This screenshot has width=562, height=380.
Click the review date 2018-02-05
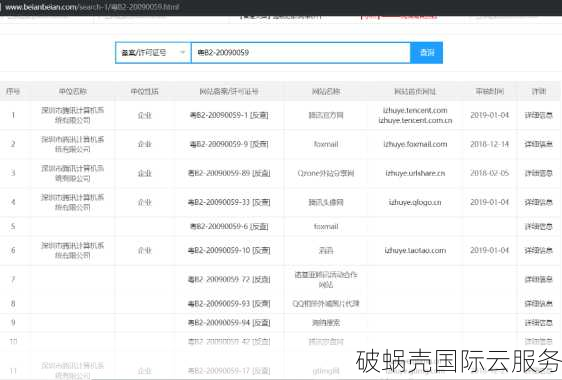tap(489, 173)
